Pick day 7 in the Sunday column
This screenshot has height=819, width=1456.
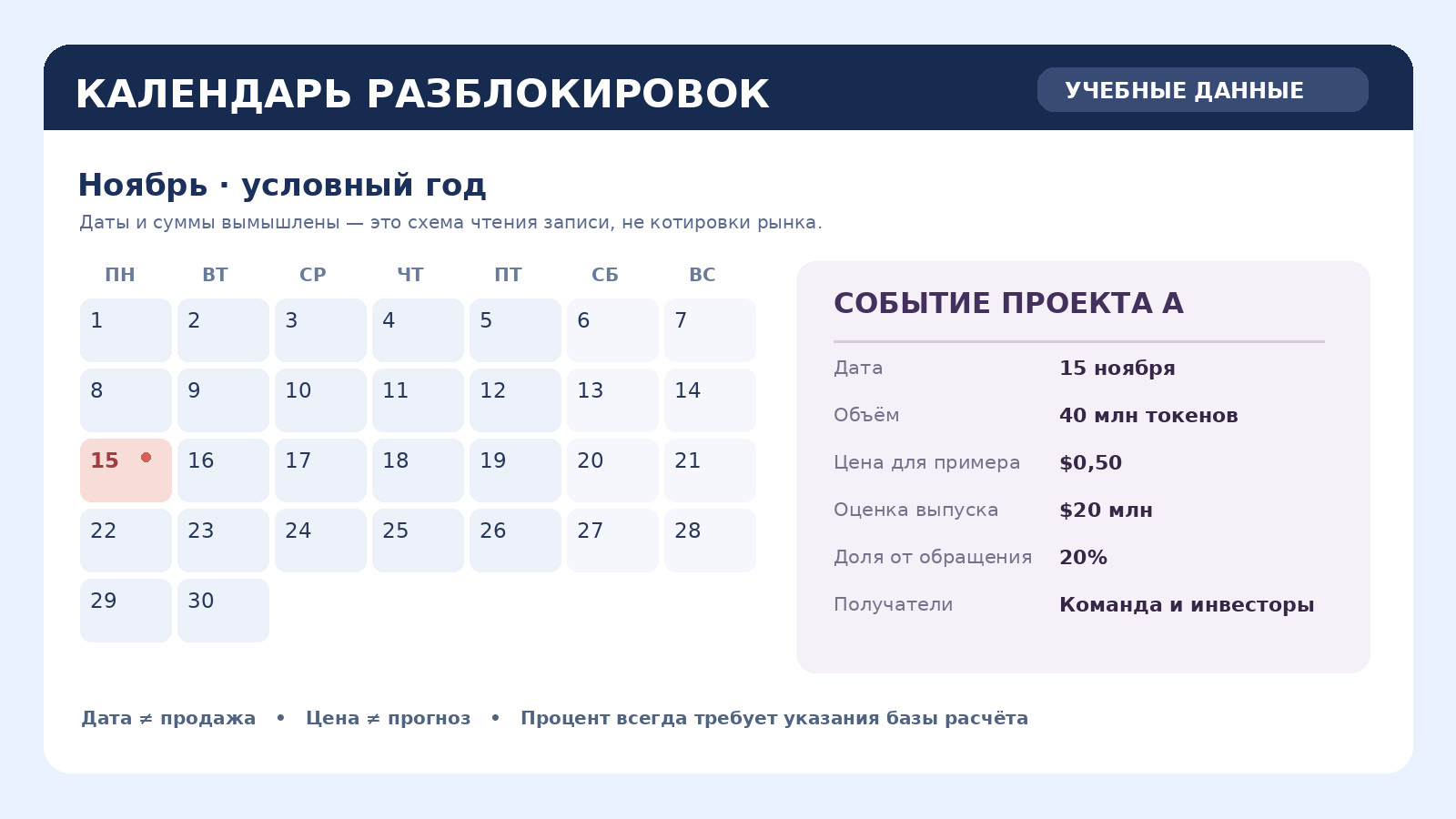(710, 330)
